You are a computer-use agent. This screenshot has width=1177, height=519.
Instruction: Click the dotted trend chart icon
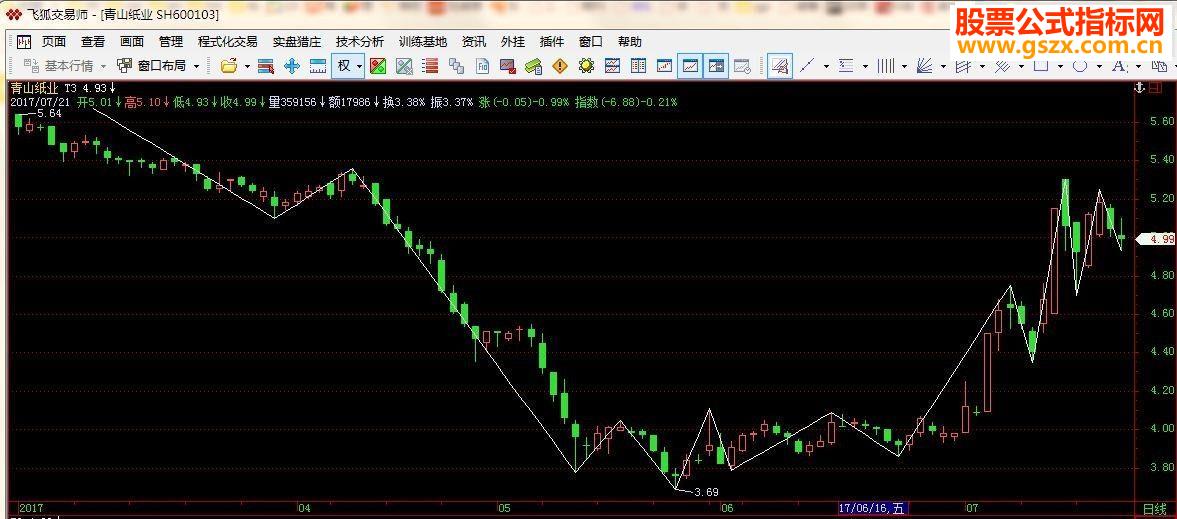click(664, 66)
